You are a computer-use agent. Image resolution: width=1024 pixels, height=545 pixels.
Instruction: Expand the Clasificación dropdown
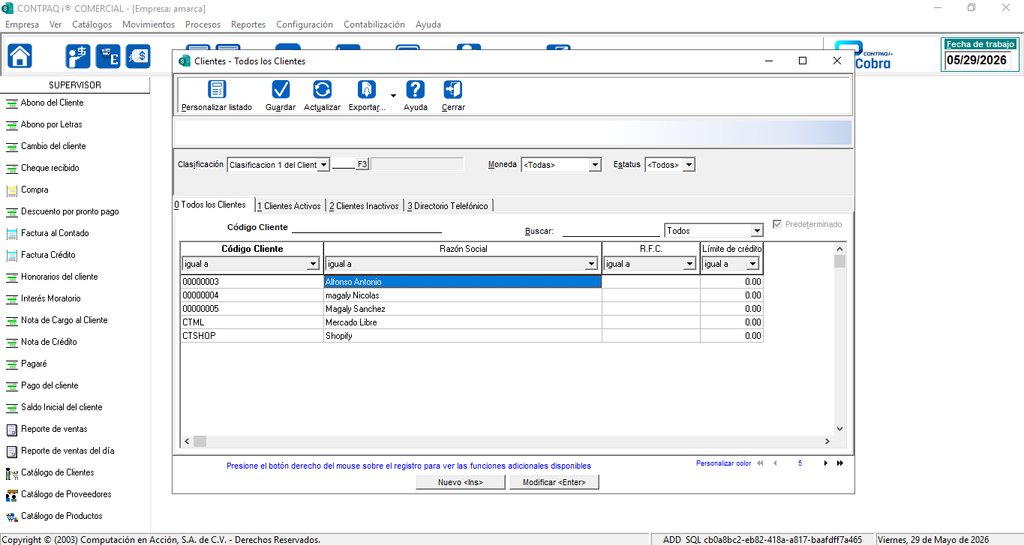(323, 165)
